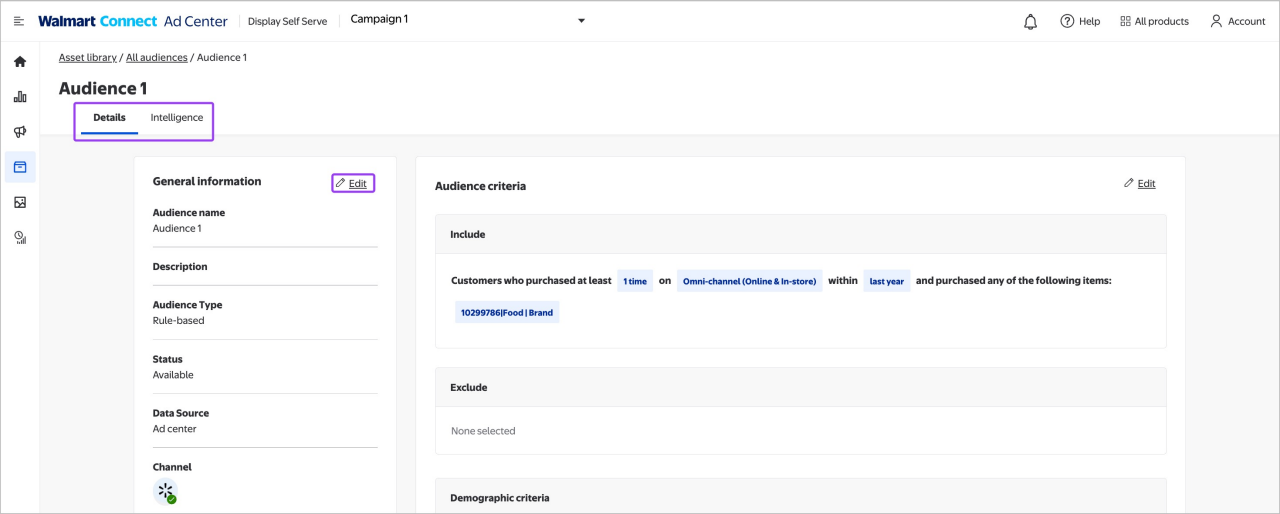
Task: Click the 'Description' field label
Action: tap(180, 267)
